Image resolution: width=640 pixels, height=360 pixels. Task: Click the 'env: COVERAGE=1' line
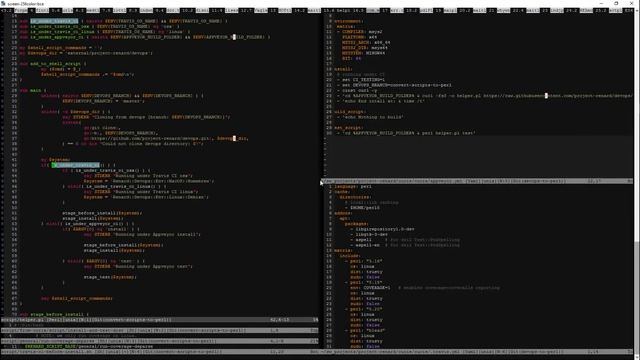(x=370, y=287)
